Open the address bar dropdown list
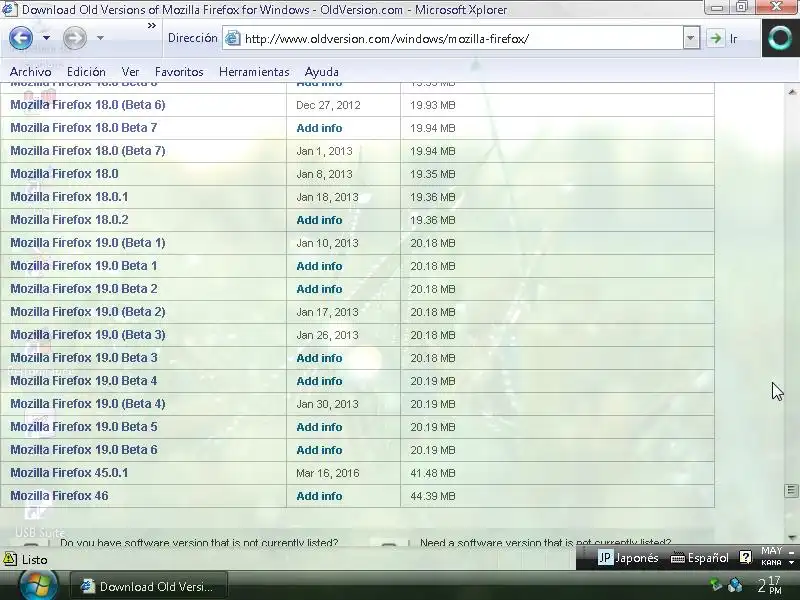The width and height of the screenshot is (800, 600). click(x=691, y=38)
